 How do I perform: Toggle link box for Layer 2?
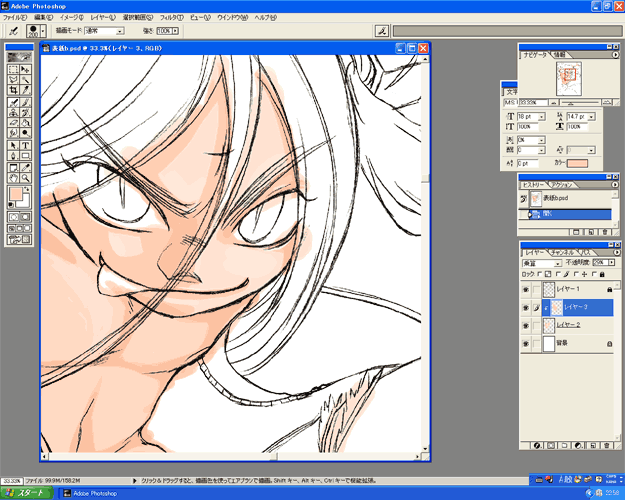[x=537, y=325]
